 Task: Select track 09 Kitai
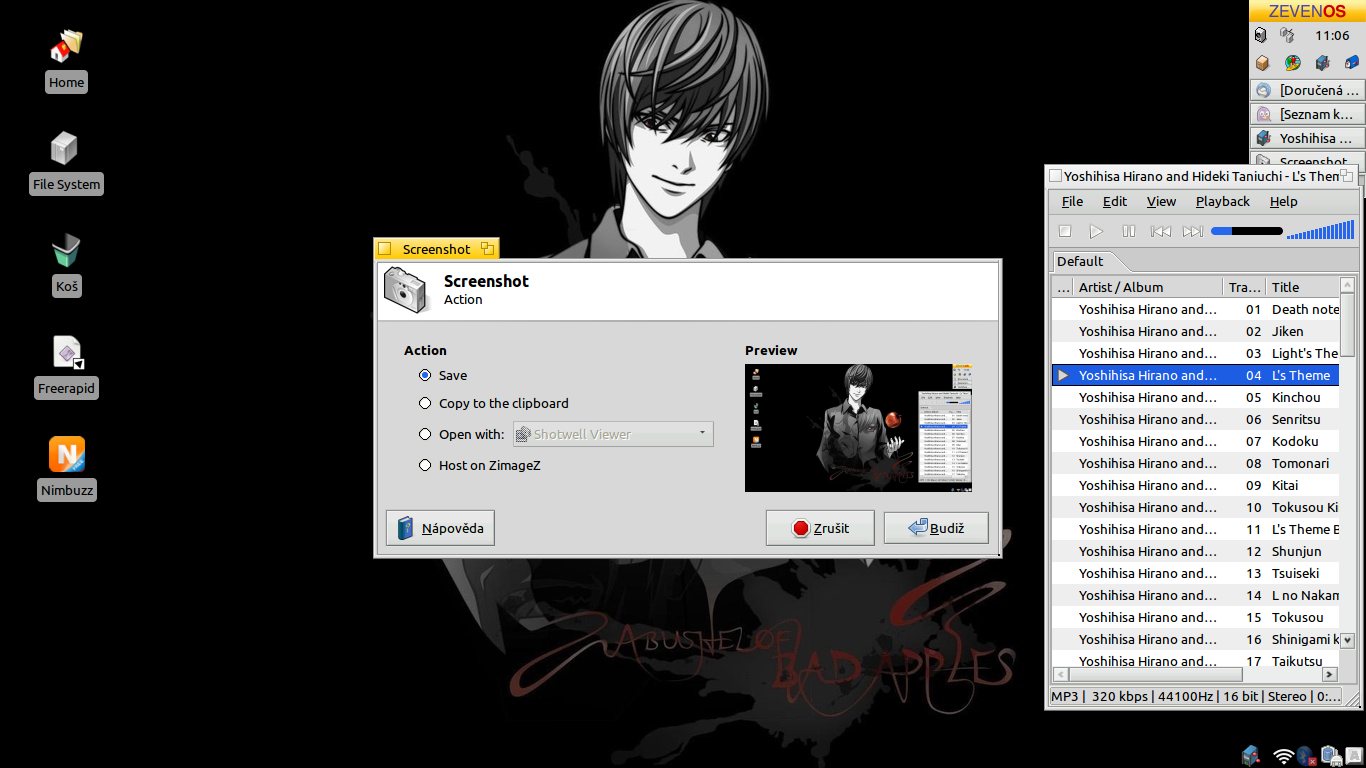click(1195, 485)
